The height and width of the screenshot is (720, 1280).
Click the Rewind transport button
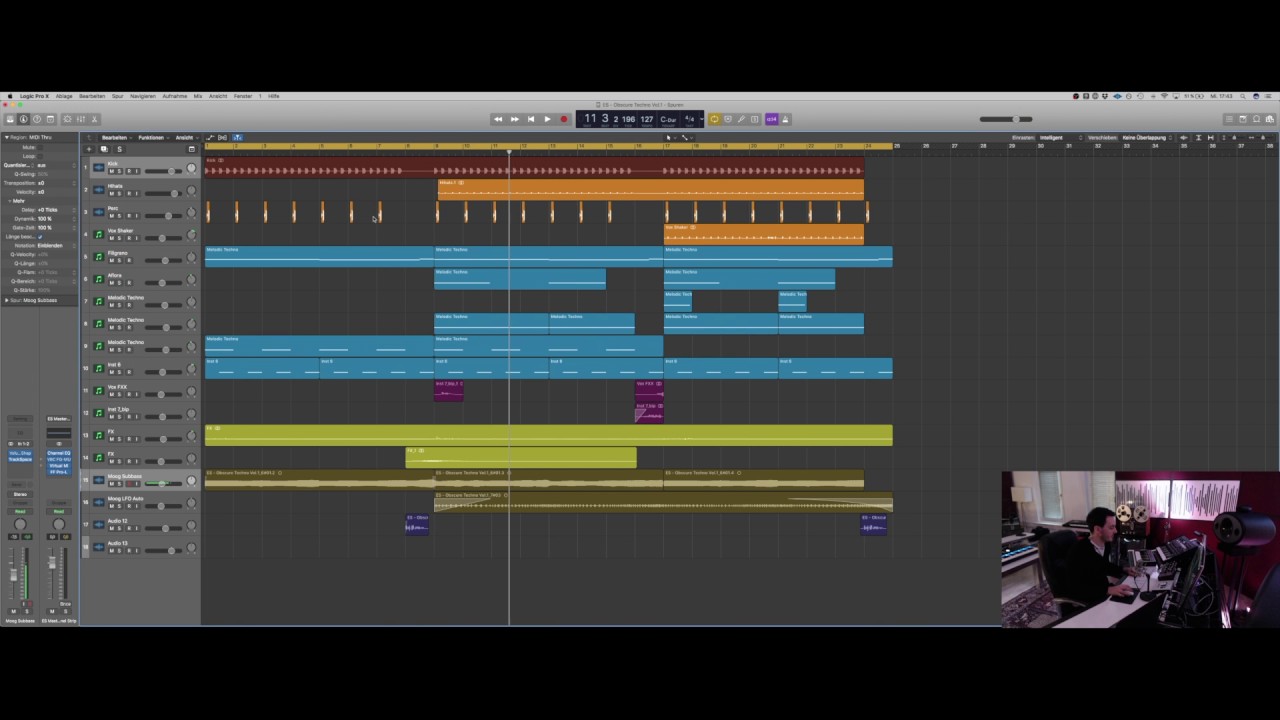tap(498, 119)
